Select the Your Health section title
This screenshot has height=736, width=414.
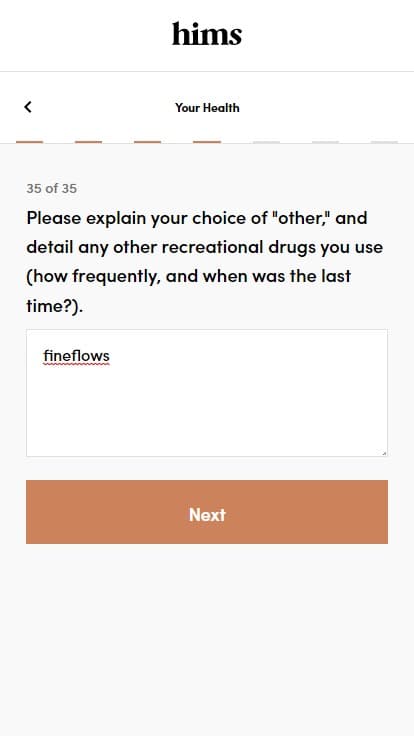207,107
